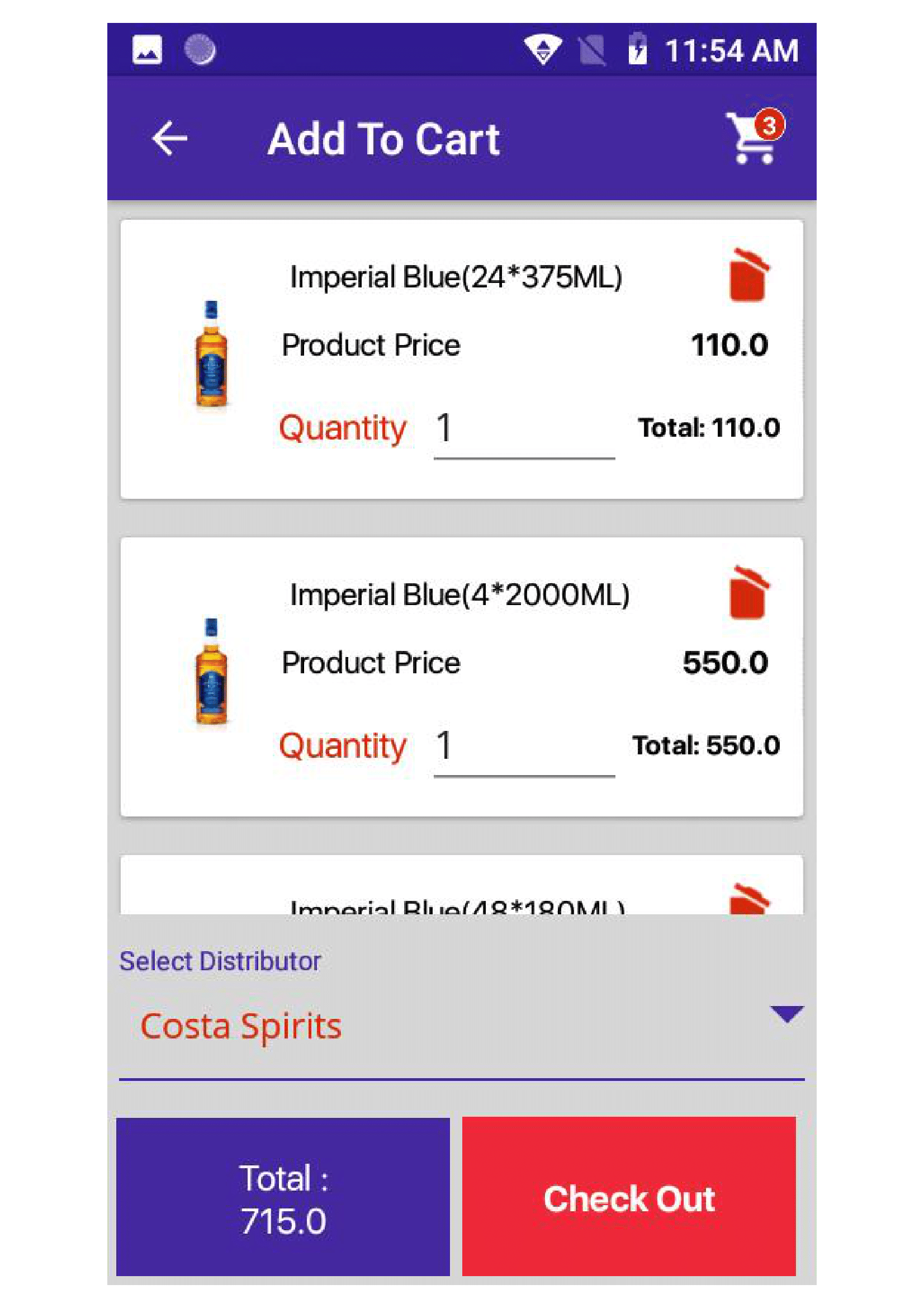Tap the back arrow in header
The height and width of the screenshot is (1308, 924).
tap(170, 139)
